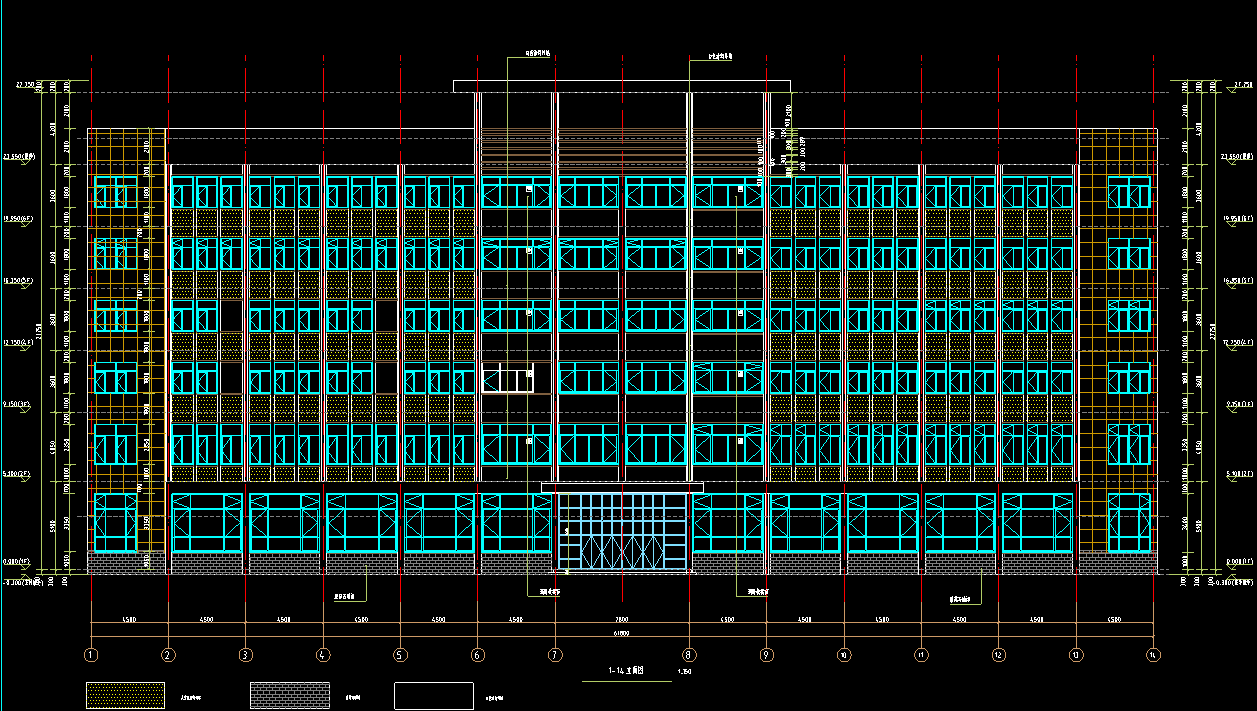Image resolution: width=1257 pixels, height=711 pixels.
Task: Click the axis bubble labeled 14
Action: tap(1153, 656)
